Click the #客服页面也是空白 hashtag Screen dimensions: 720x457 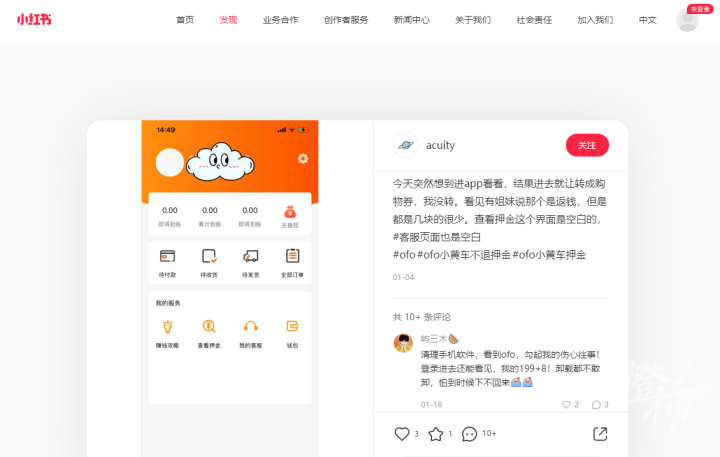click(437, 237)
